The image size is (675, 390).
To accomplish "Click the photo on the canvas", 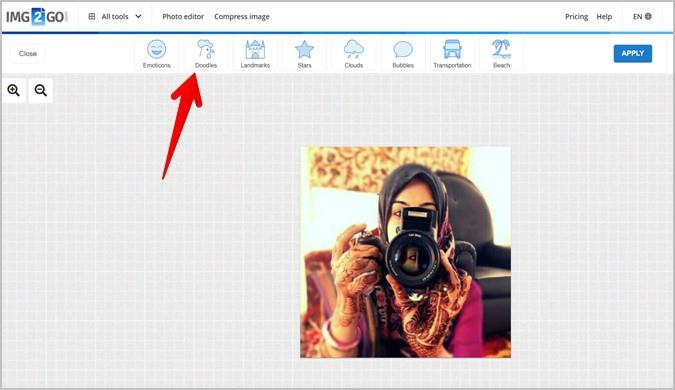I will [406, 252].
